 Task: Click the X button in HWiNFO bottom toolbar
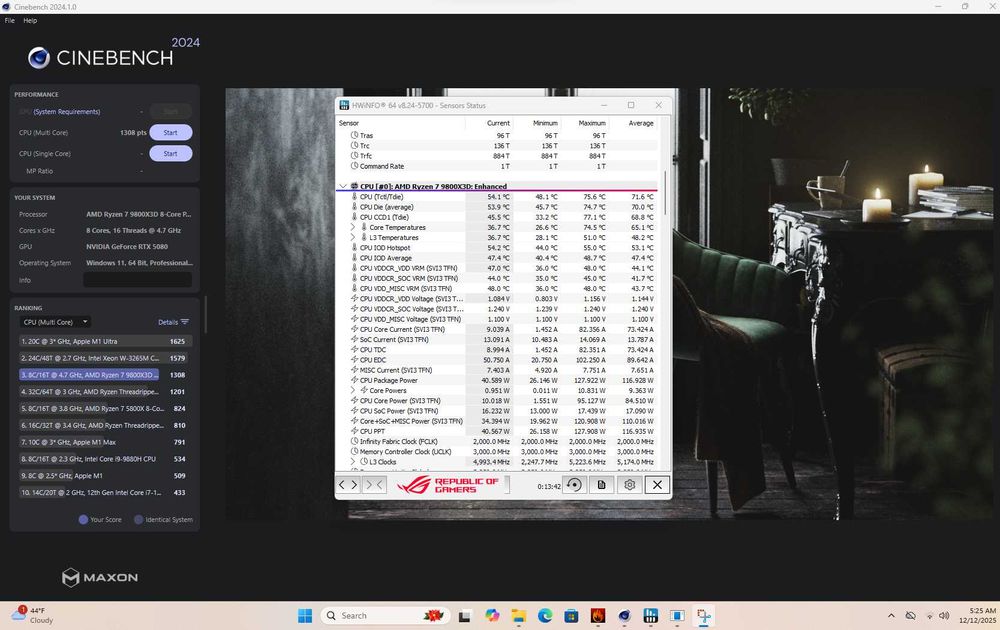pos(657,485)
